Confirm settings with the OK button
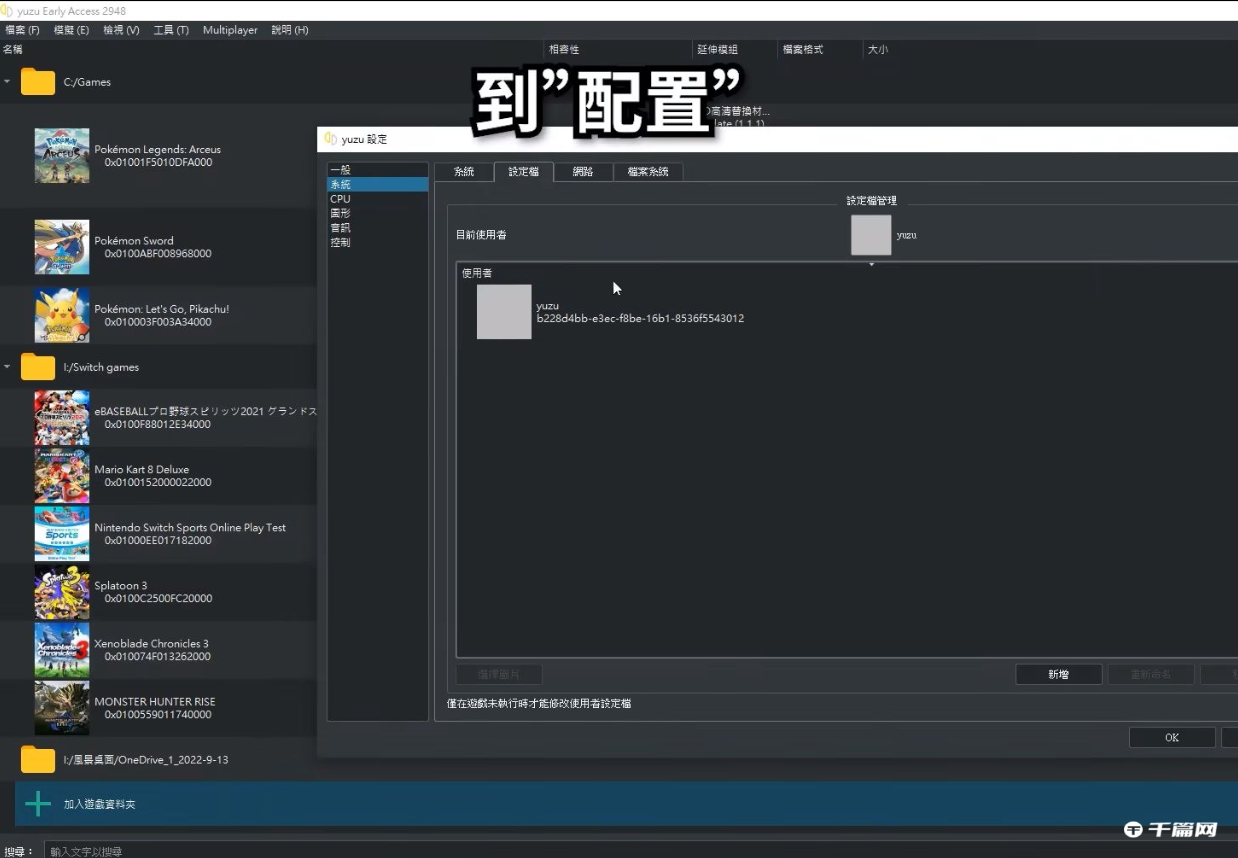Image resolution: width=1238 pixels, height=858 pixels. 1170,737
